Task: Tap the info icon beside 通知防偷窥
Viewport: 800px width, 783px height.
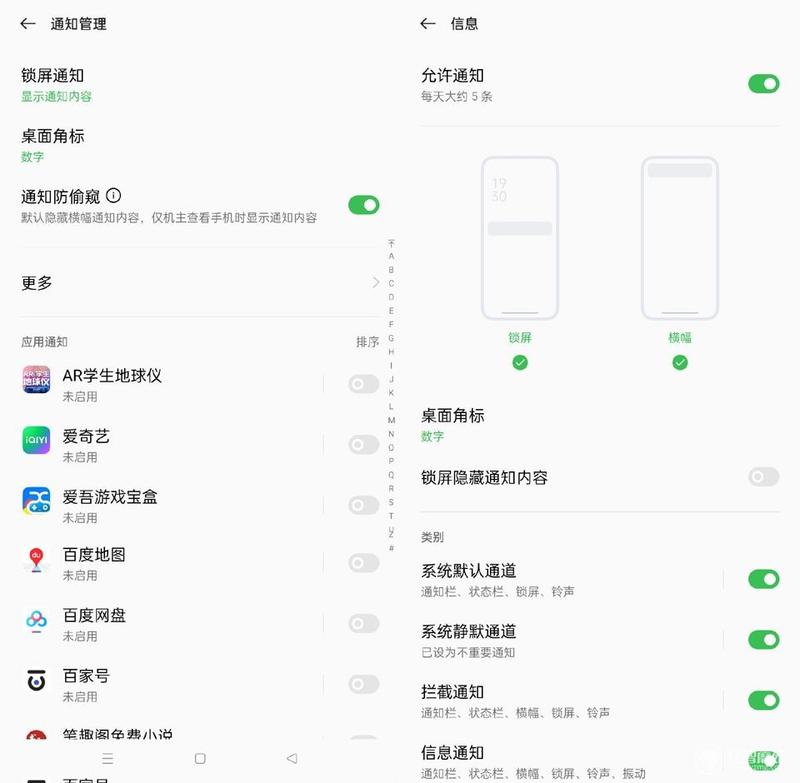Action: click(113, 195)
